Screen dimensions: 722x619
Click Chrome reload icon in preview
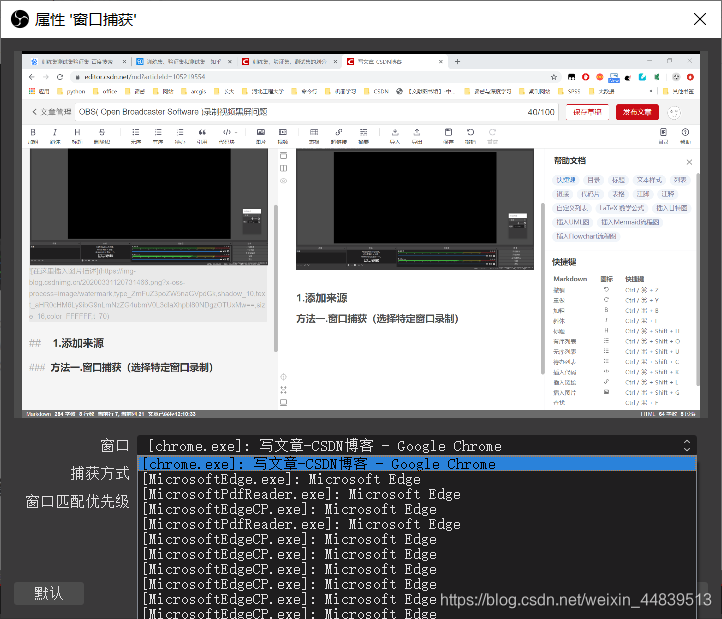click(60, 77)
